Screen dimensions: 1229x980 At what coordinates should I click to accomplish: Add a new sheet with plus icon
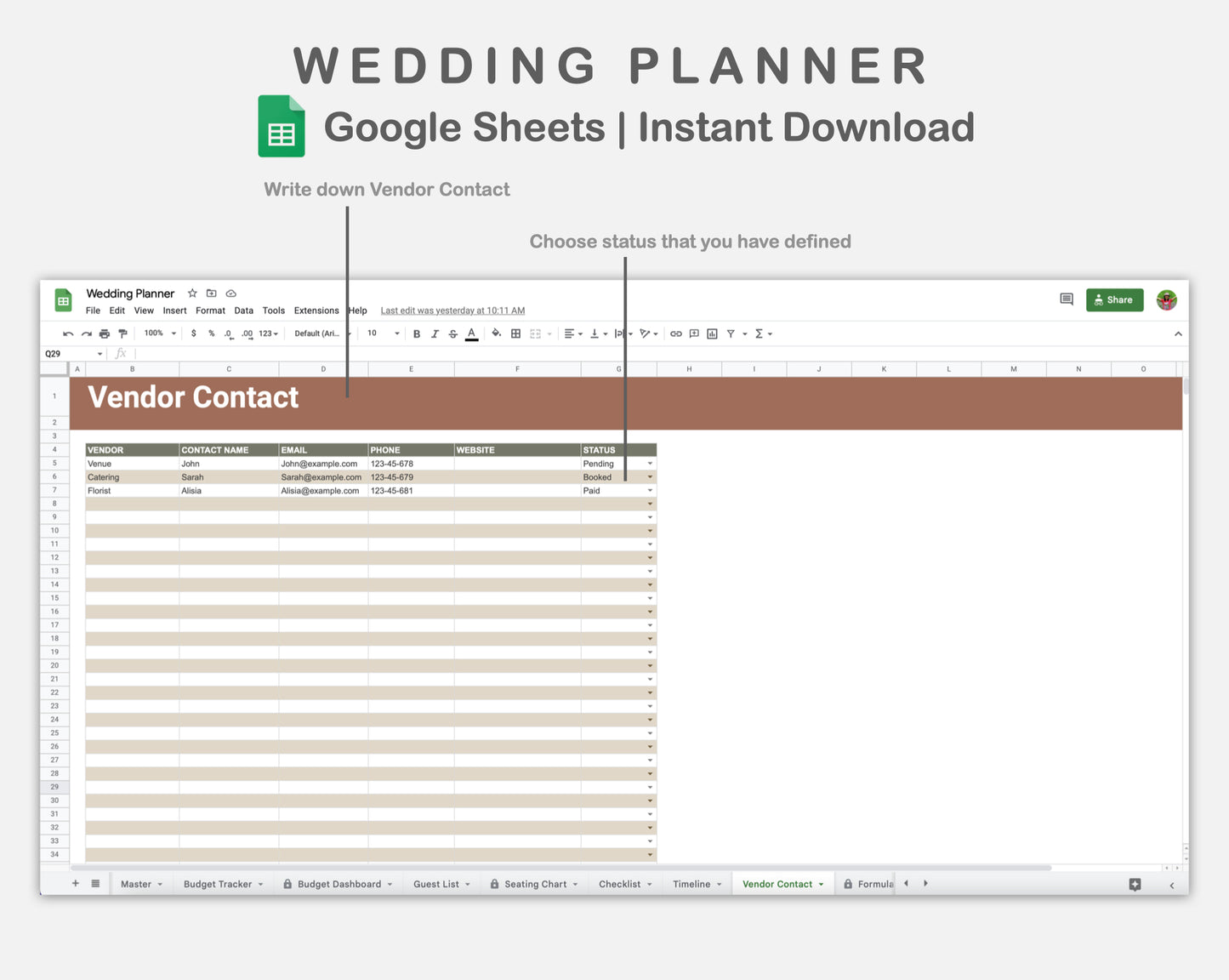click(x=75, y=884)
